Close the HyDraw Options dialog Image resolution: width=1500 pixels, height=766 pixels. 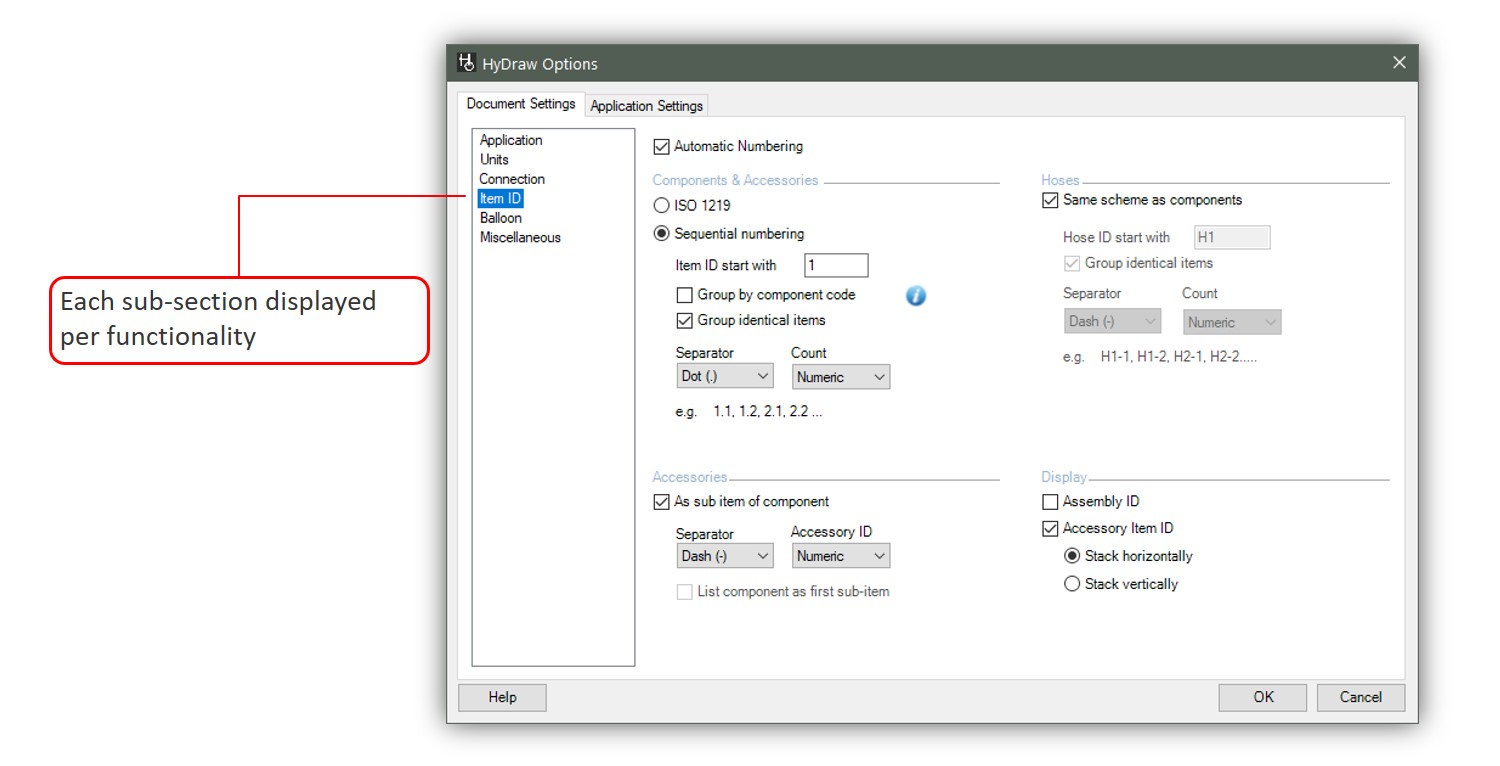tap(1399, 63)
